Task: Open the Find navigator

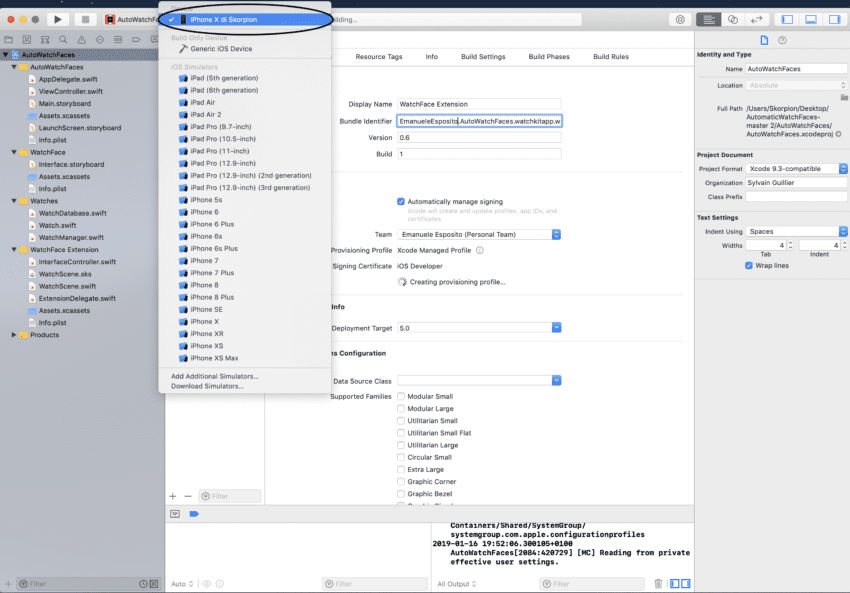Action: coord(63,40)
